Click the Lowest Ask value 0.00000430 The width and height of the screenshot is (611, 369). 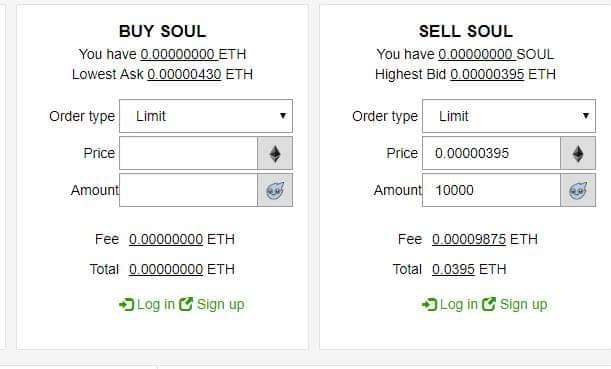pyautogui.click(x=184, y=74)
